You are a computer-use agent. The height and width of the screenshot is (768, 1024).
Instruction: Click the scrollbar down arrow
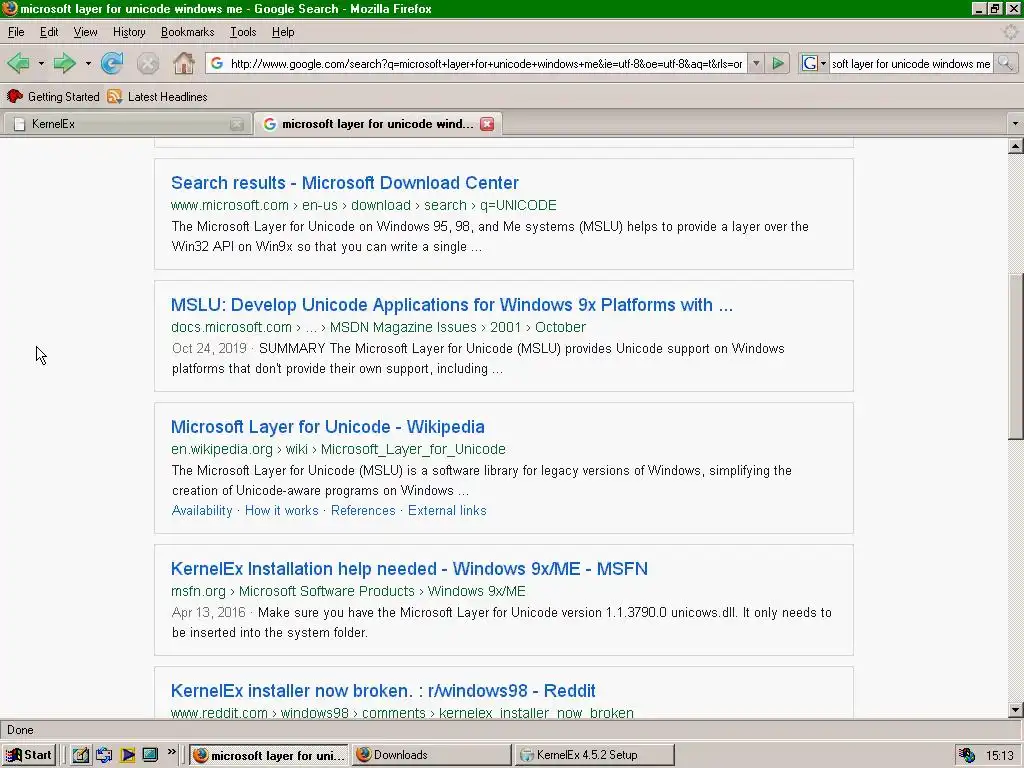pyautogui.click(x=1015, y=710)
